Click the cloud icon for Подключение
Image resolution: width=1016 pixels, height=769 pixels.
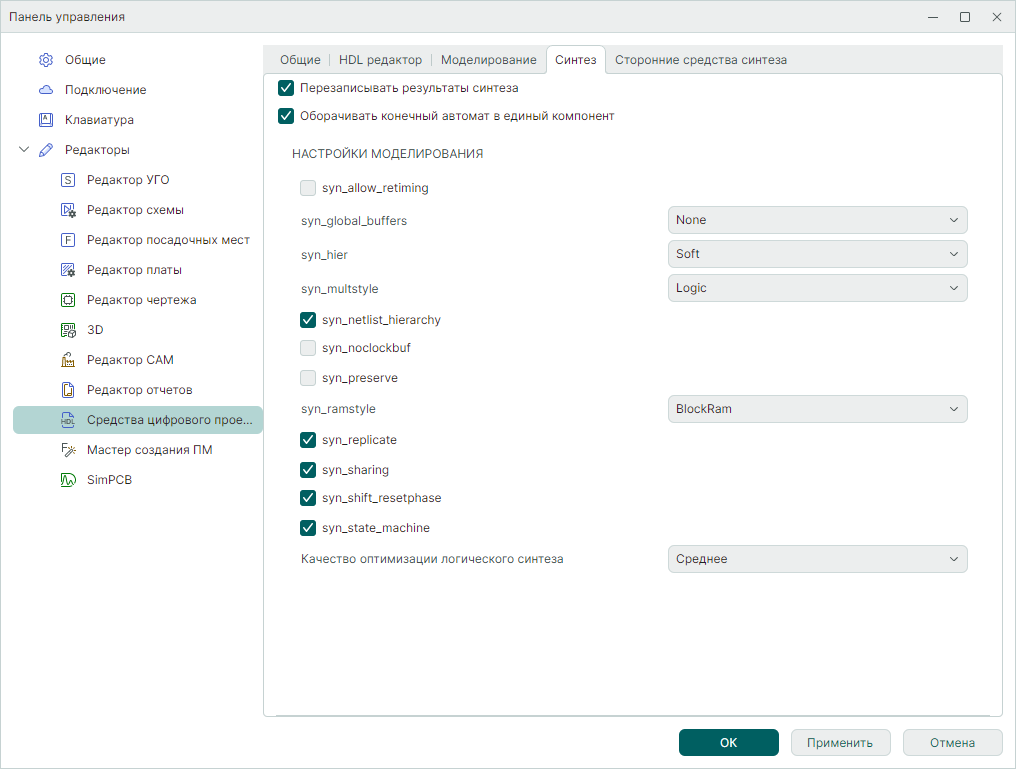pyautogui.click(x=46, y=90)
